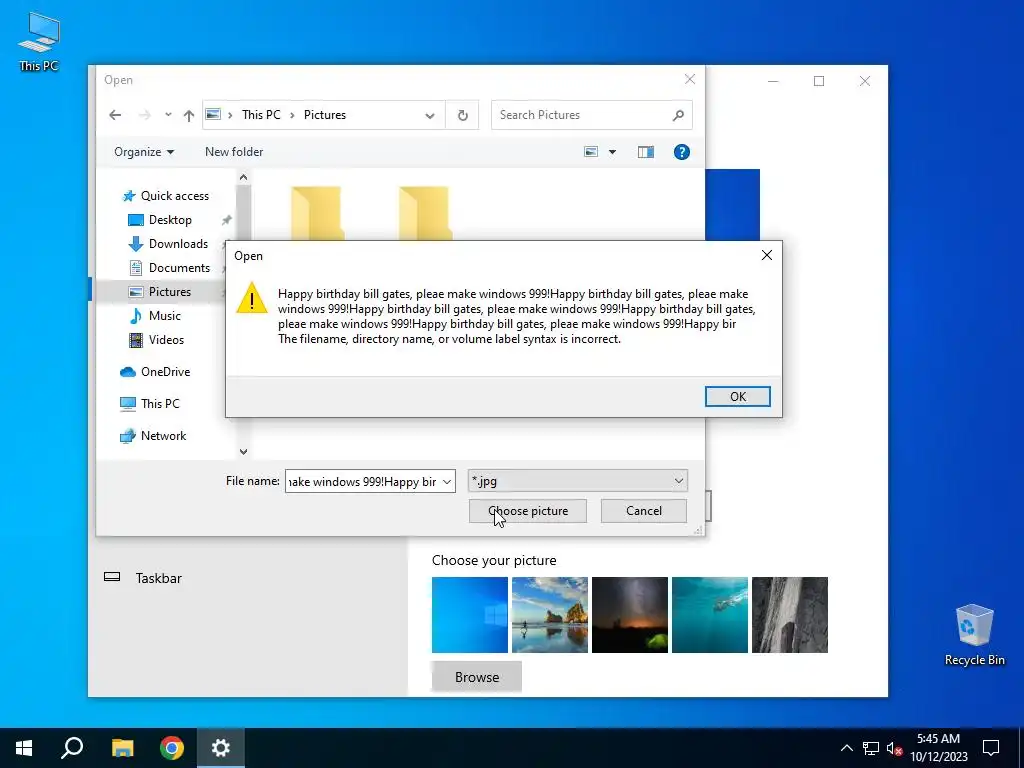Open the Organize menu
The width and height of the screenshot is (1024, 768).
144,152
